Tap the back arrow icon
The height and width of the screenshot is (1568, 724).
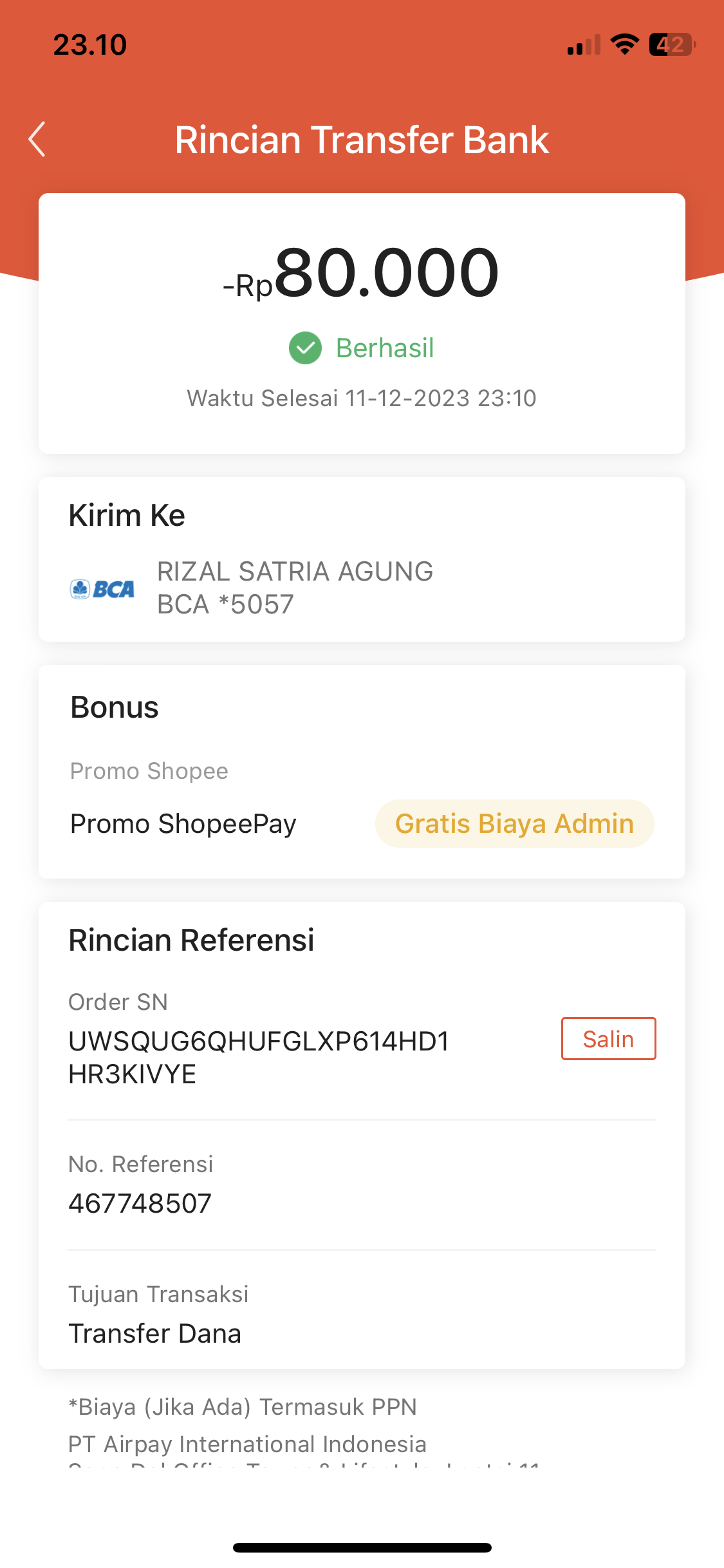(37, 139)
